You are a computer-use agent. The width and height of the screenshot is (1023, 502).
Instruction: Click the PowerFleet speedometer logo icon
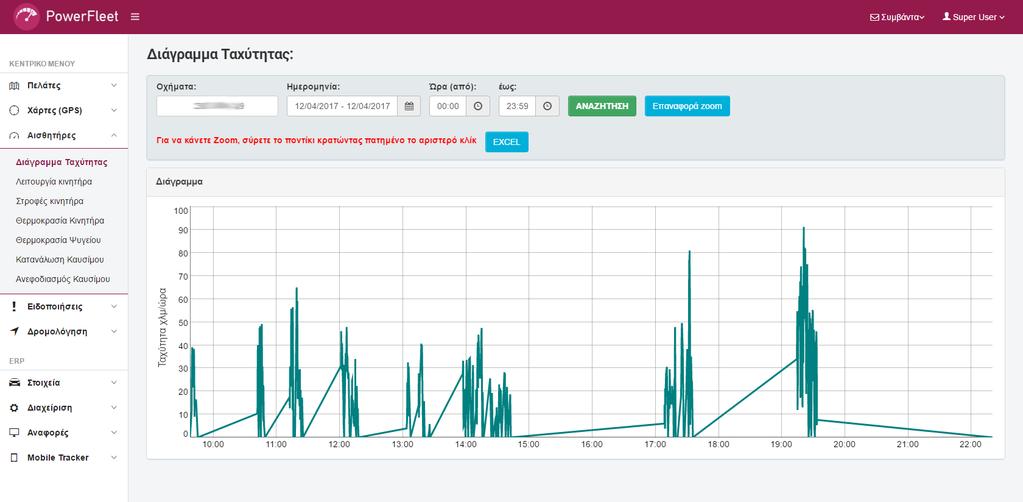(27, 17)
